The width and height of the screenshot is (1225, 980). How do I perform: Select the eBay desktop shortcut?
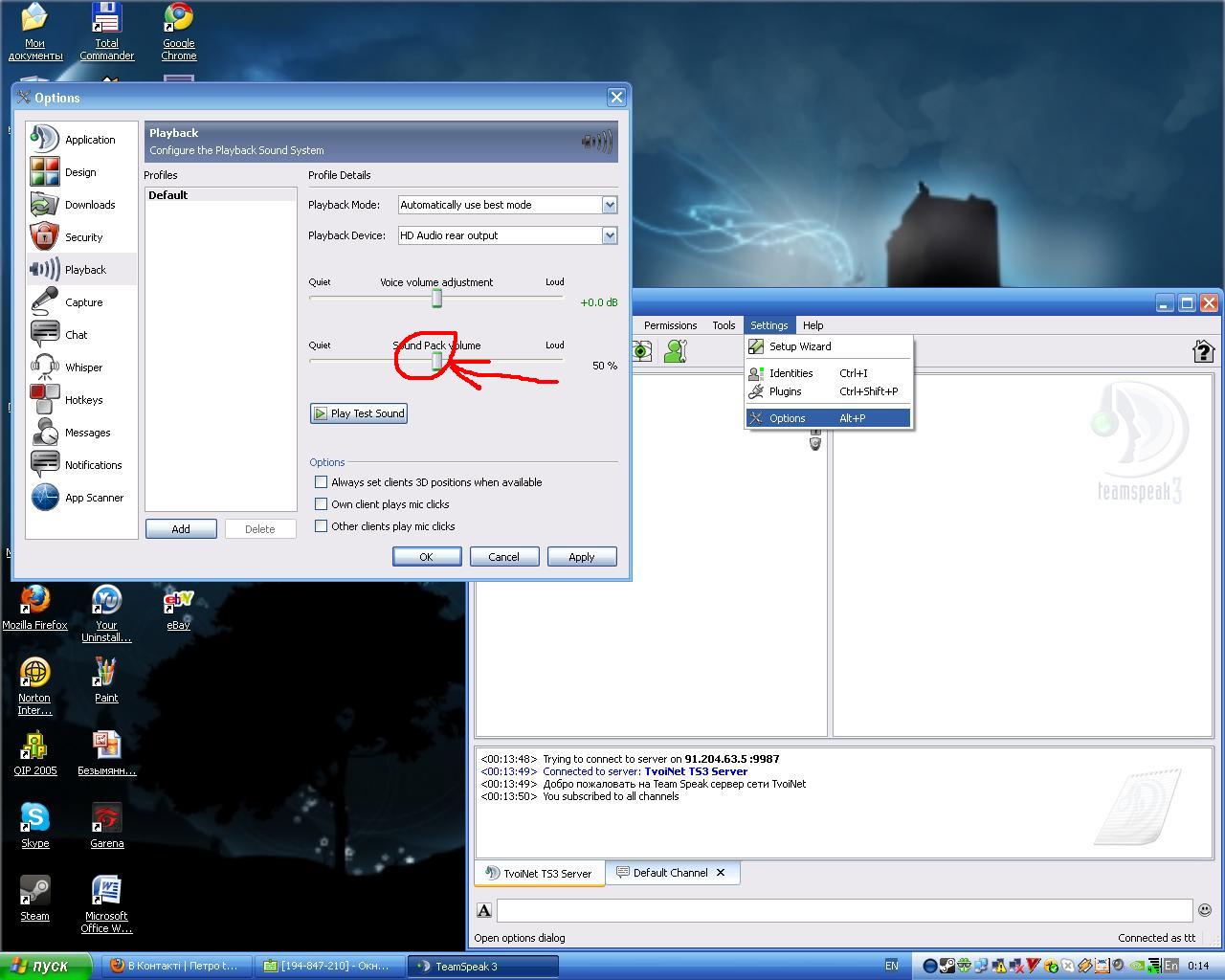click(179, 609)
